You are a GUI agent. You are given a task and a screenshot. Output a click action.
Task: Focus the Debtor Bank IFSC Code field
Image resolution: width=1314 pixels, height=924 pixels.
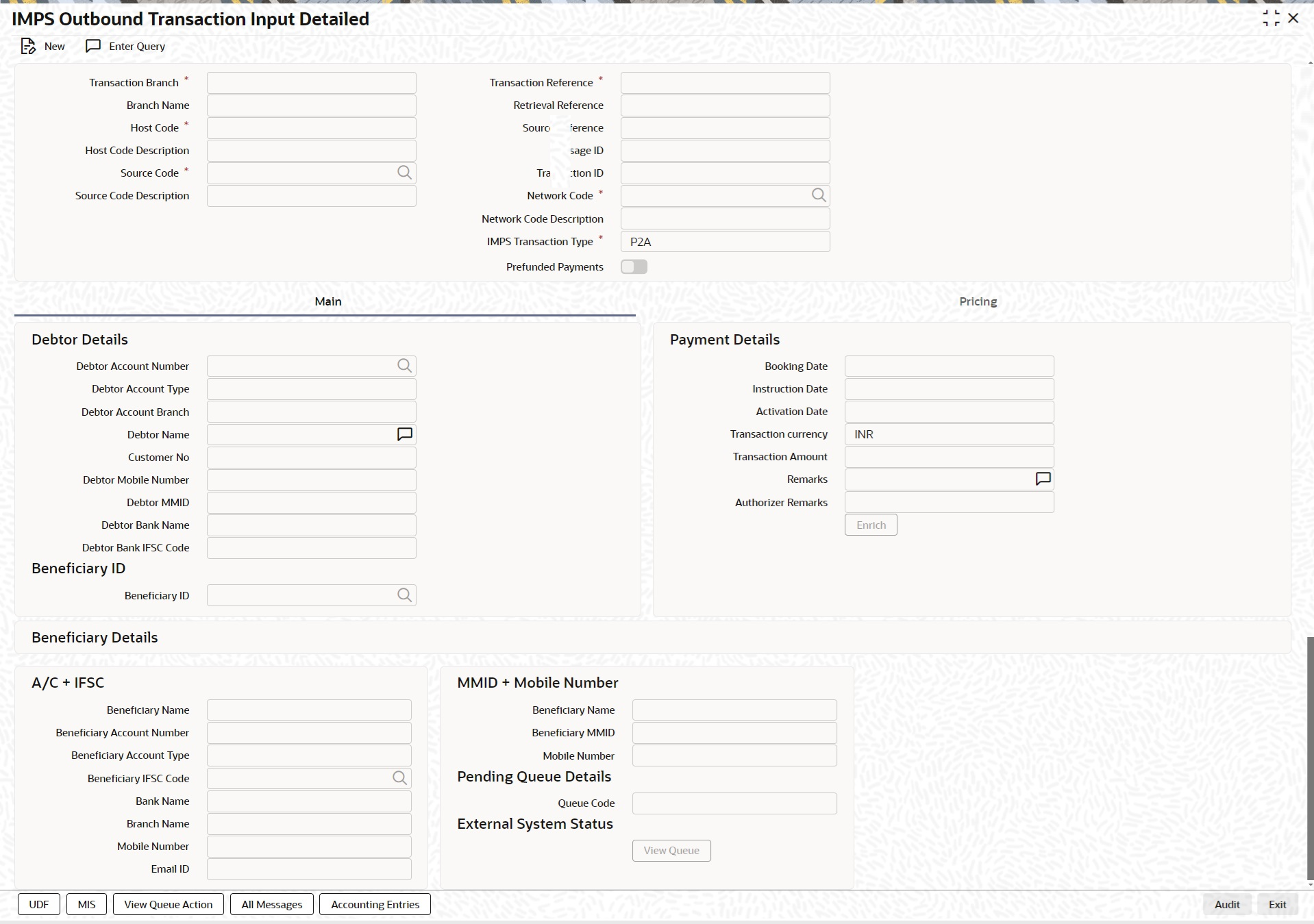click(x=312, y=547)
